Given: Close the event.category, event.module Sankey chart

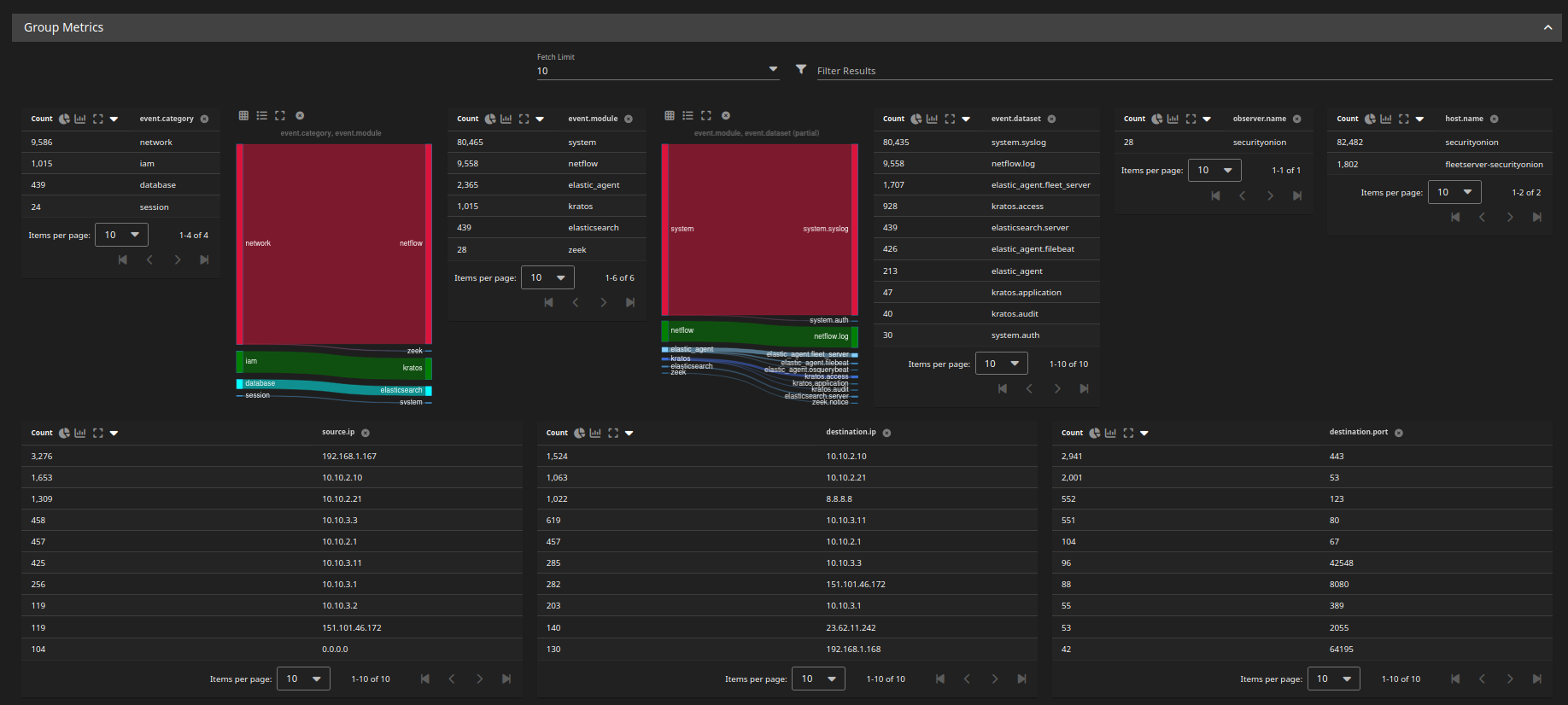Looking at the screenshot, I should click(300, 116).
